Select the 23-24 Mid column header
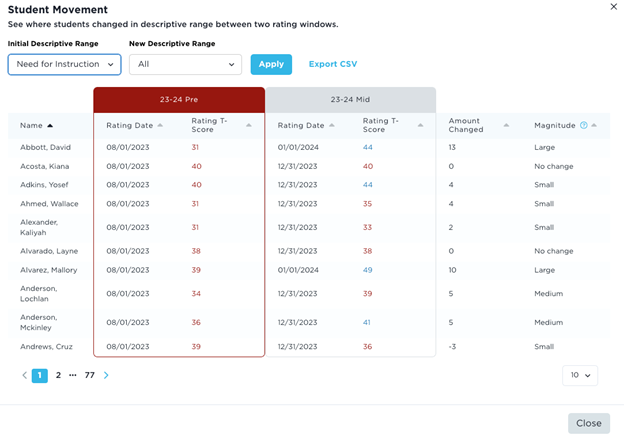The image size is (624, 439). point(350,100)
